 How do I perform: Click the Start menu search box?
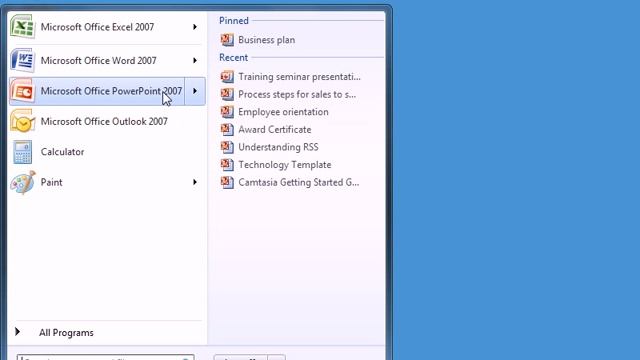click(x=106, y=358)
